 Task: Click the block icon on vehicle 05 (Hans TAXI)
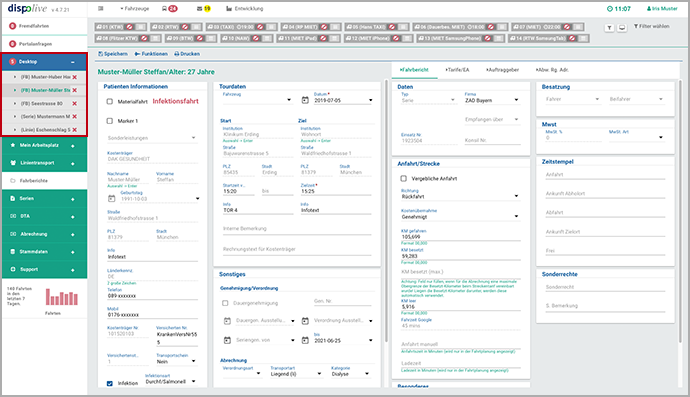(x=392, y=27)
